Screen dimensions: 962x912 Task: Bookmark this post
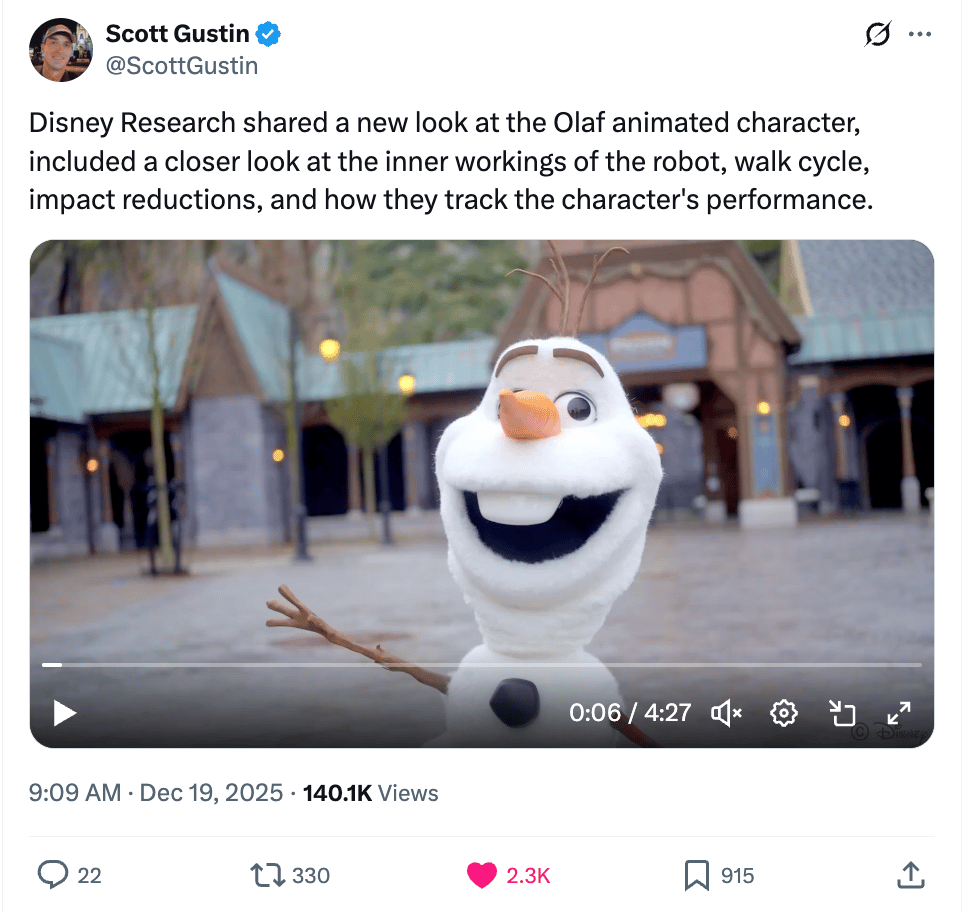coord(696,875)
